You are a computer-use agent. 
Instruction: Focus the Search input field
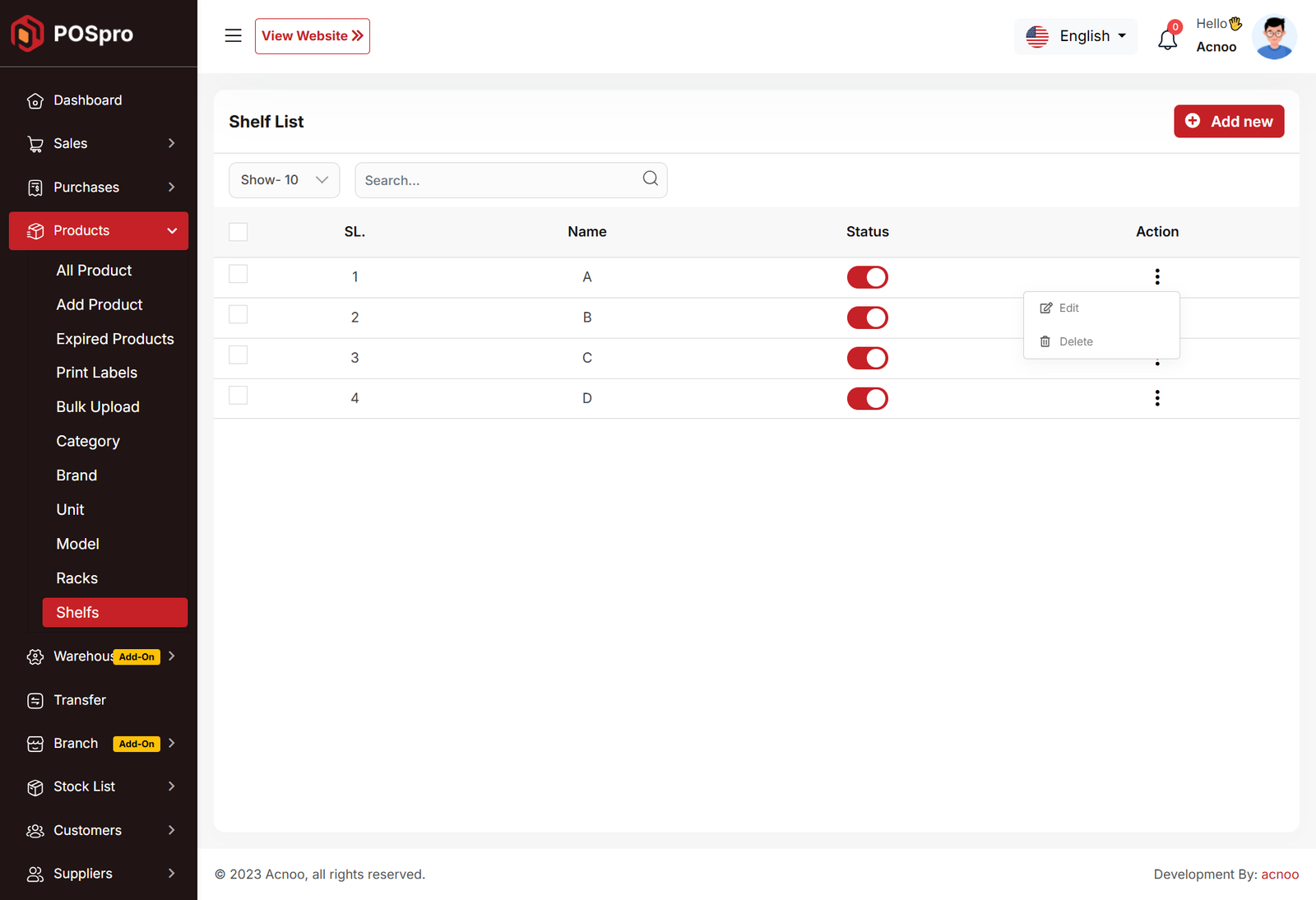coord(498,180)
